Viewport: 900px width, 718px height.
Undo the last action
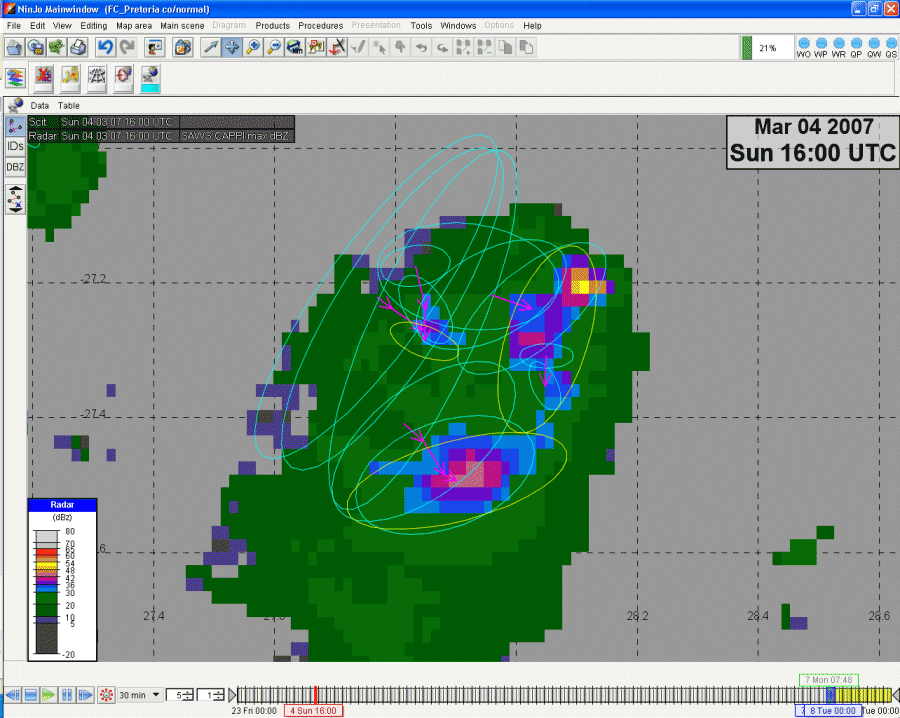(x=105, y=48)
